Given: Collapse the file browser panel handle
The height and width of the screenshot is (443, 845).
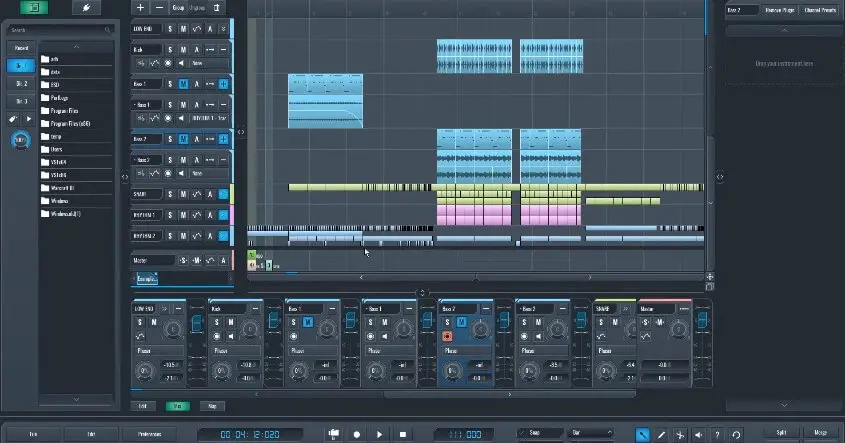Looking at the screenshot, I should click(x=125, y=176).
